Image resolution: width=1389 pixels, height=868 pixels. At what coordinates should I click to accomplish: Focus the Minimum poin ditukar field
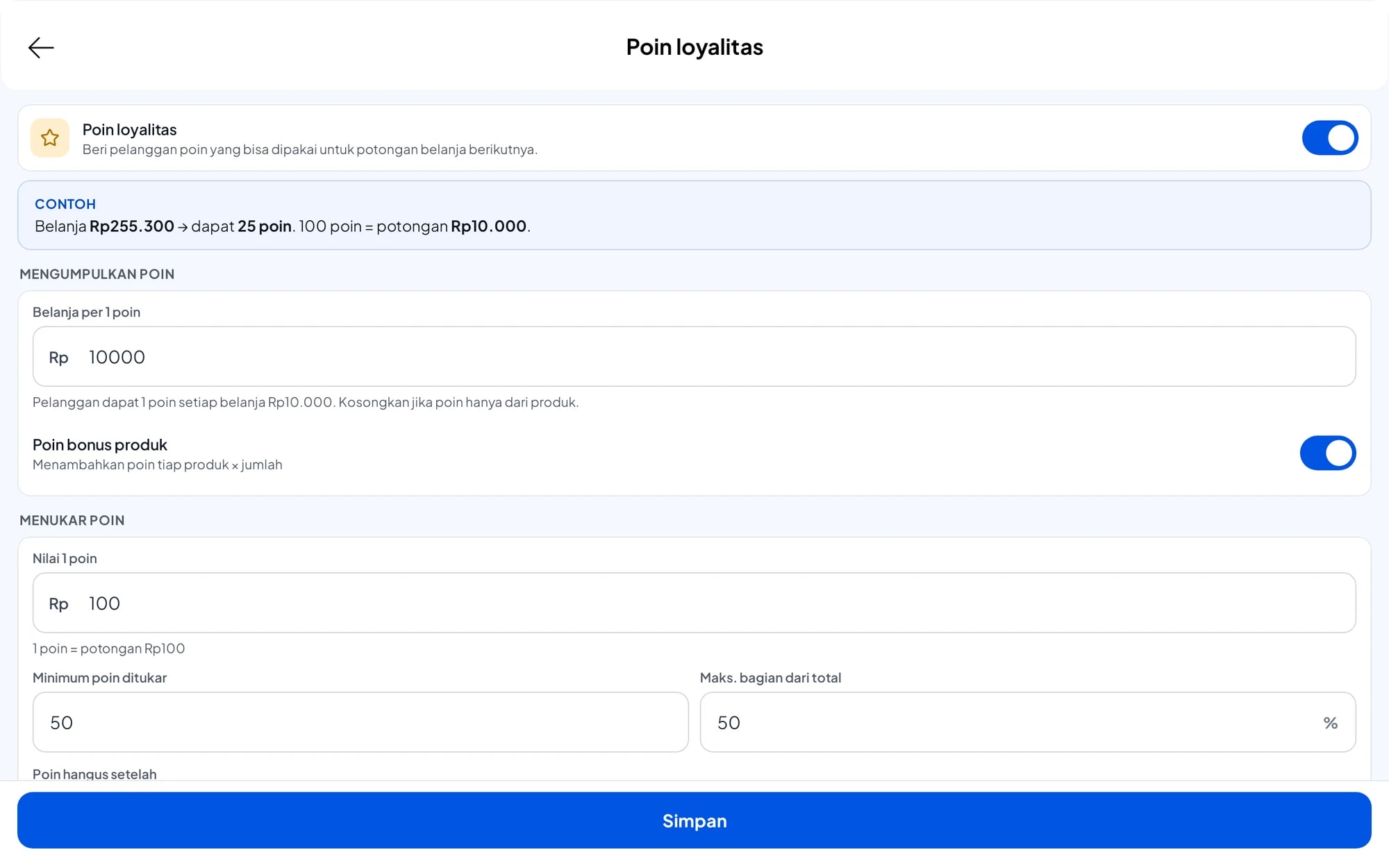(x=360, y=722)
